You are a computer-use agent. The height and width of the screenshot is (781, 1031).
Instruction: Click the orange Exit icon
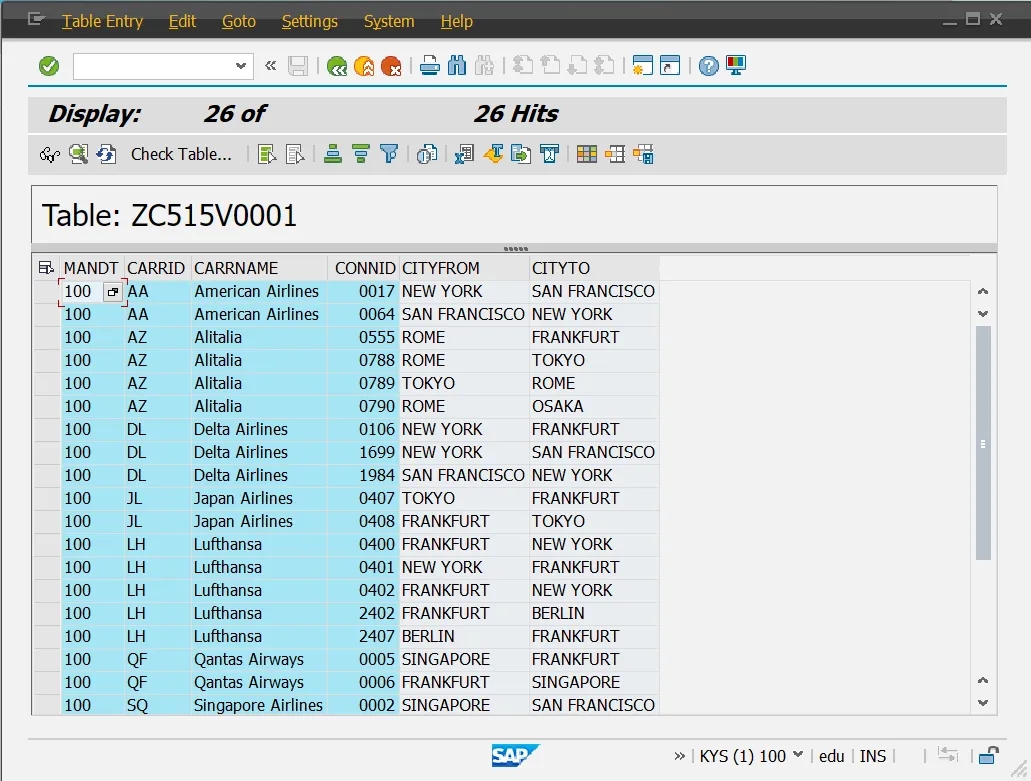pos(364,66)
